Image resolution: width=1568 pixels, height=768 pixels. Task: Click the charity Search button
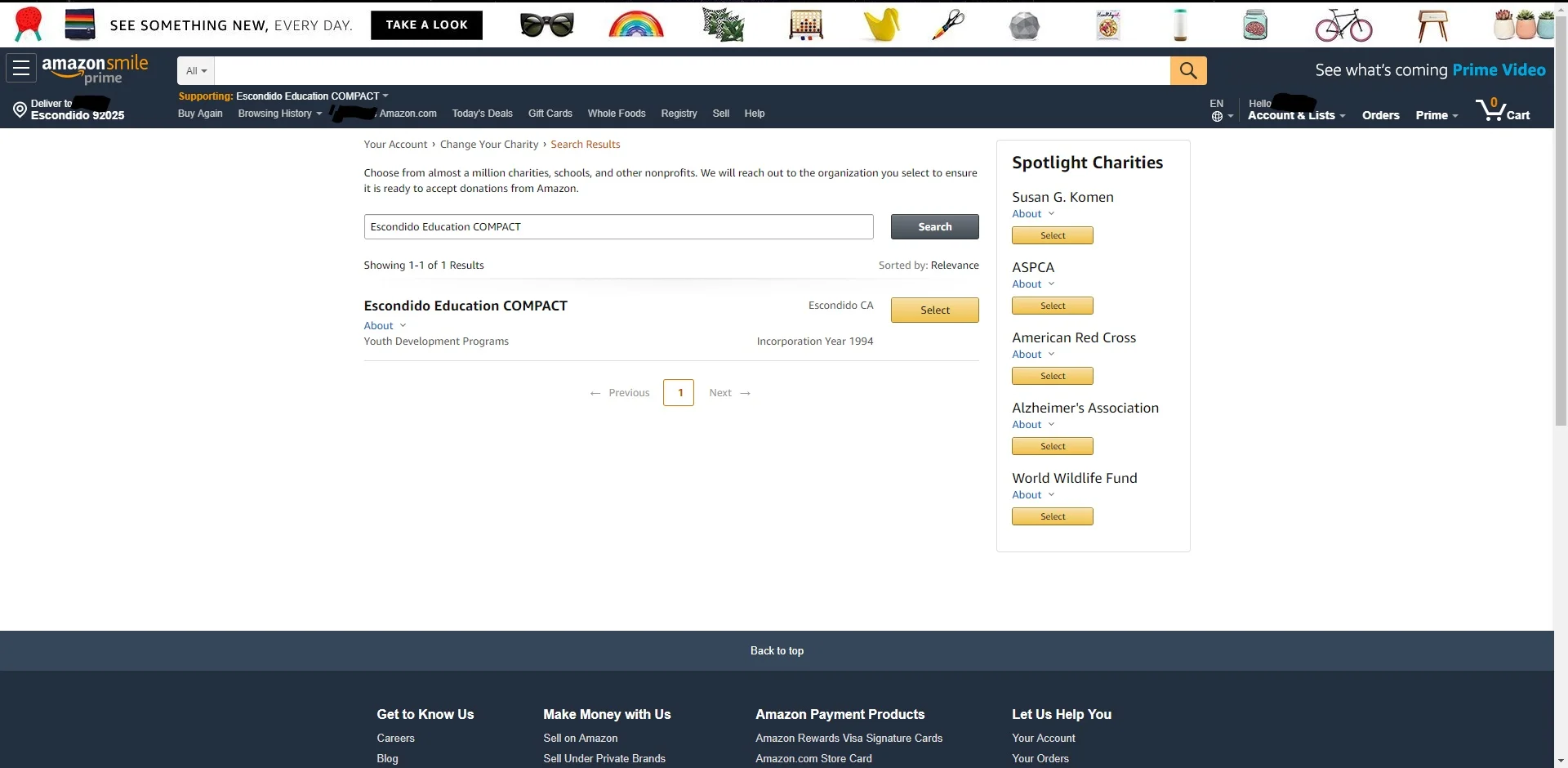pos(935,227)
